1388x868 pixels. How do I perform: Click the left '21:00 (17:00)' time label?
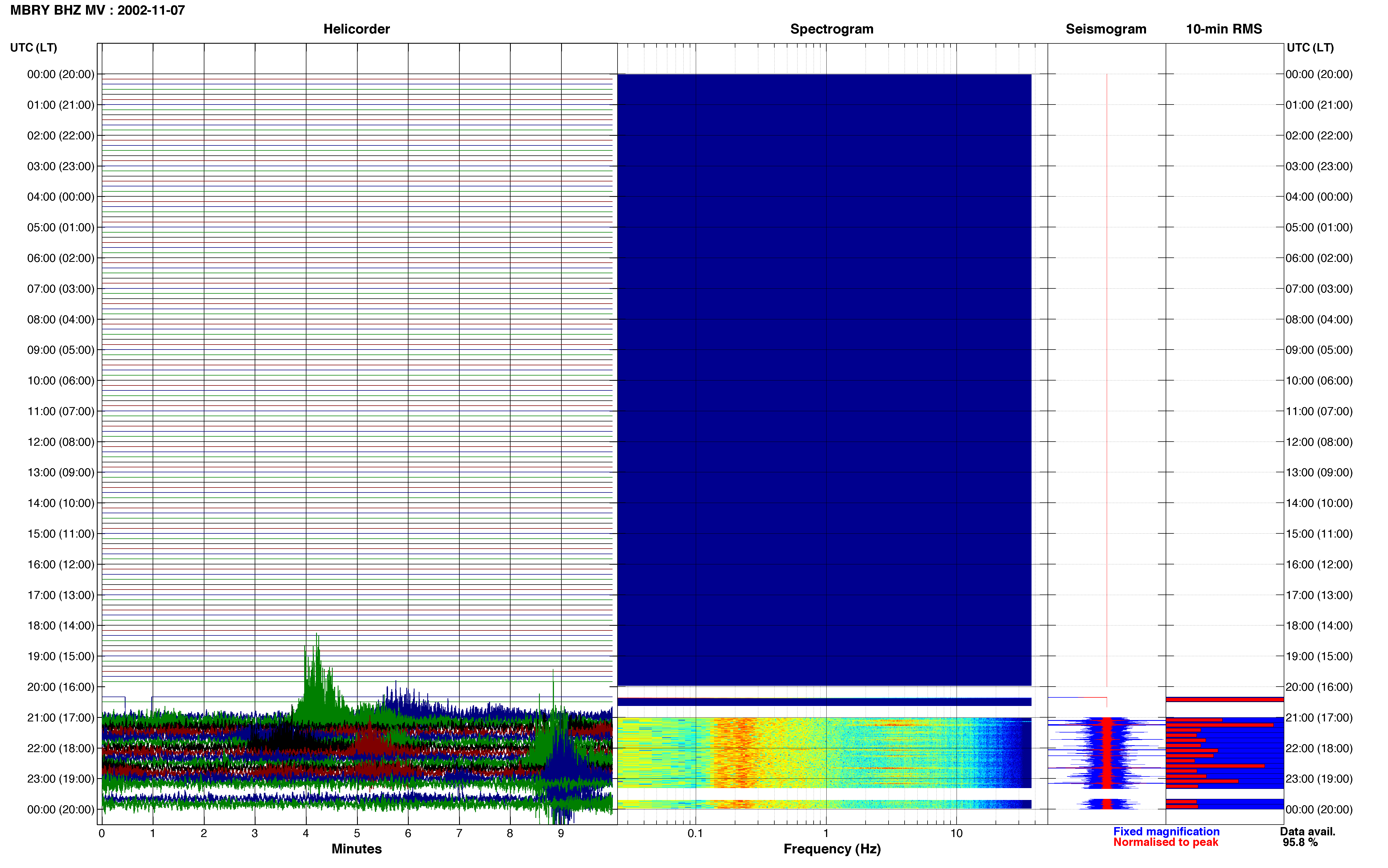pyautogui.click(x=61, y=718)
